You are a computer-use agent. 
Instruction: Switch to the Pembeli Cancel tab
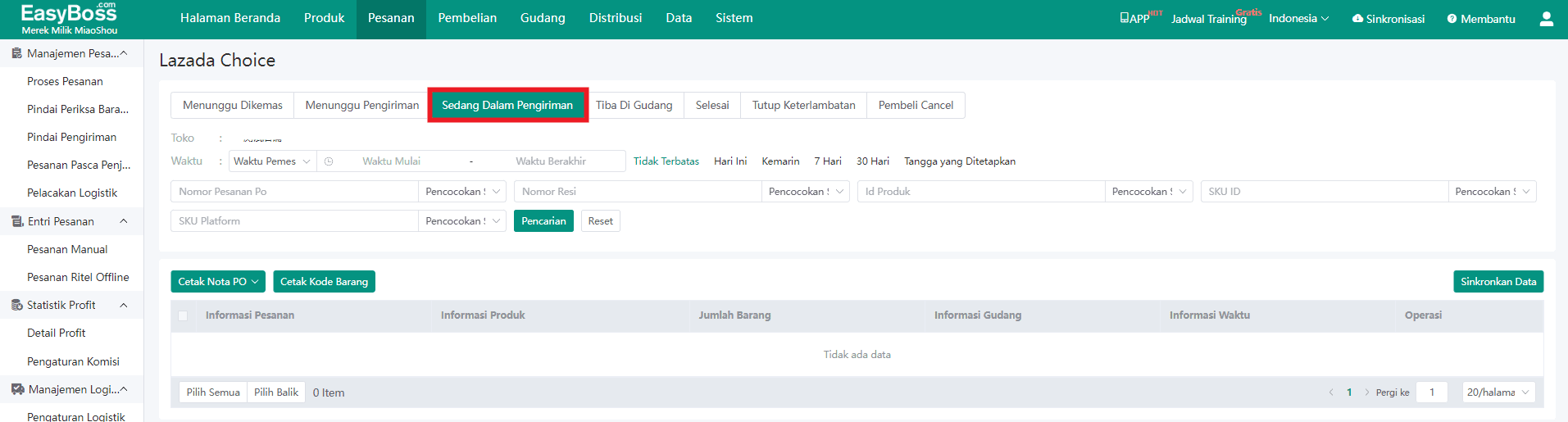click(916, 106)
